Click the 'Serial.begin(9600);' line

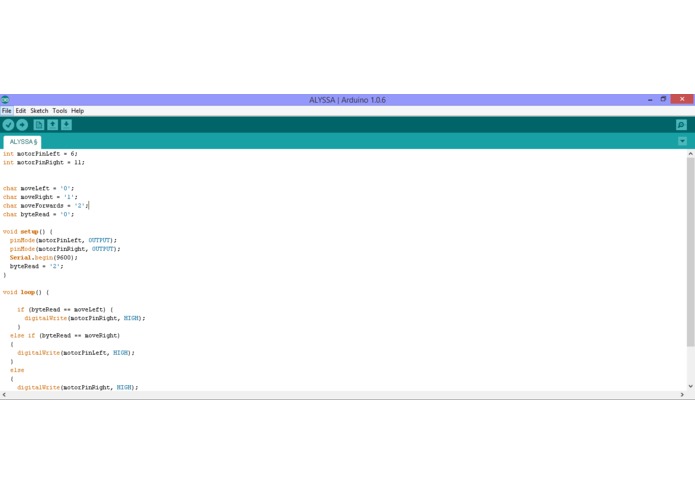43,257
